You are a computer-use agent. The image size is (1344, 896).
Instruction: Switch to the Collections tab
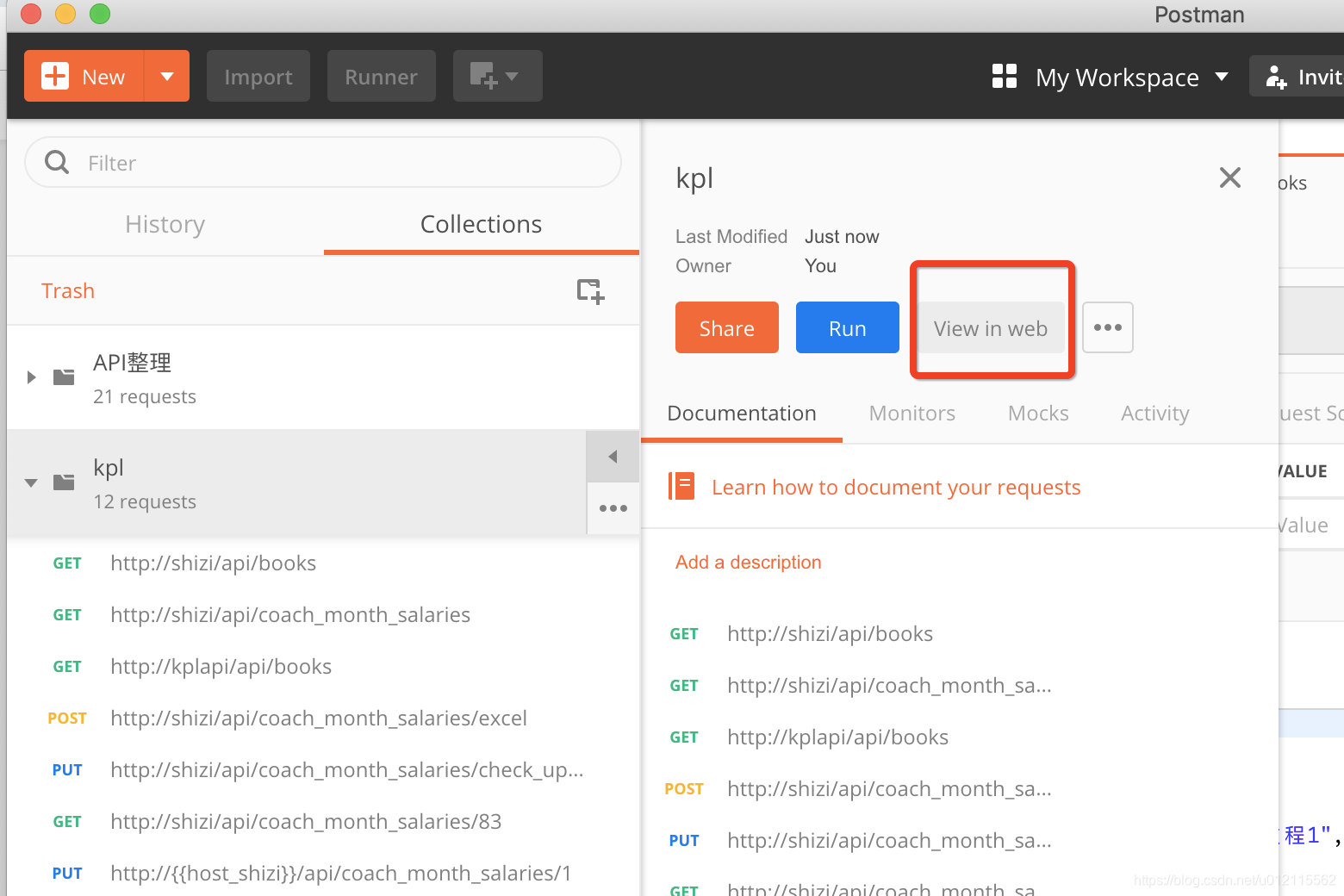[x=482, y=224]
